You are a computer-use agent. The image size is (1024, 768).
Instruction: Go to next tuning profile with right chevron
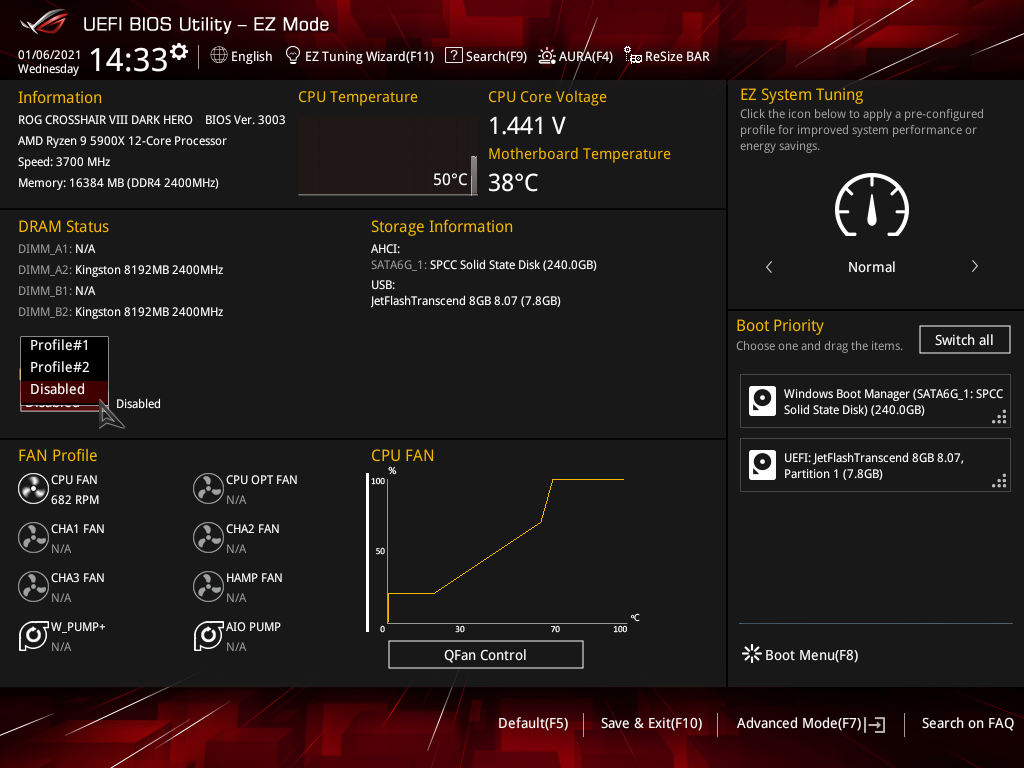(974, 266)
